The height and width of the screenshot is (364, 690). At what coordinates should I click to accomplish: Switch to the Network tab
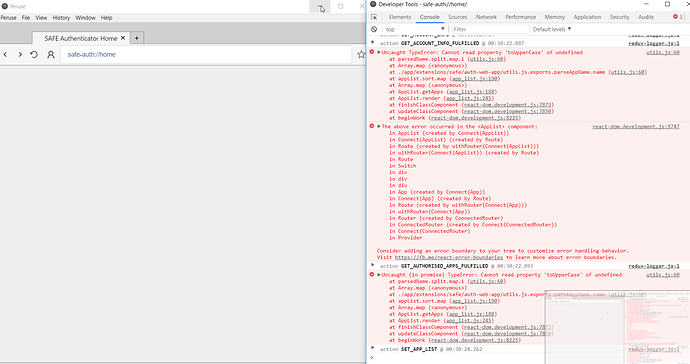(486, 17)
